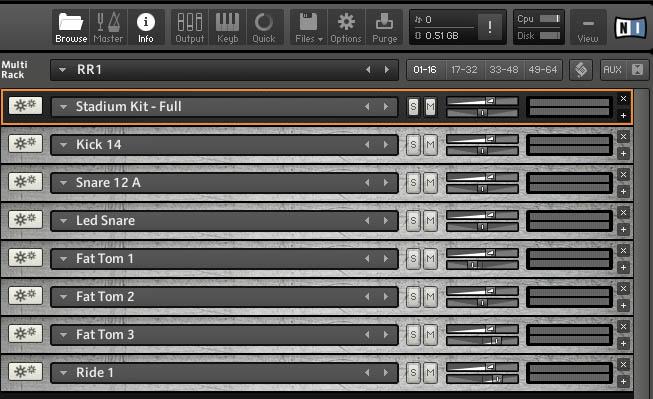Expand Fat Tom 1 with plus button
Image resolution: width=653 pixels, height=399 pixels.
(623, 267)
